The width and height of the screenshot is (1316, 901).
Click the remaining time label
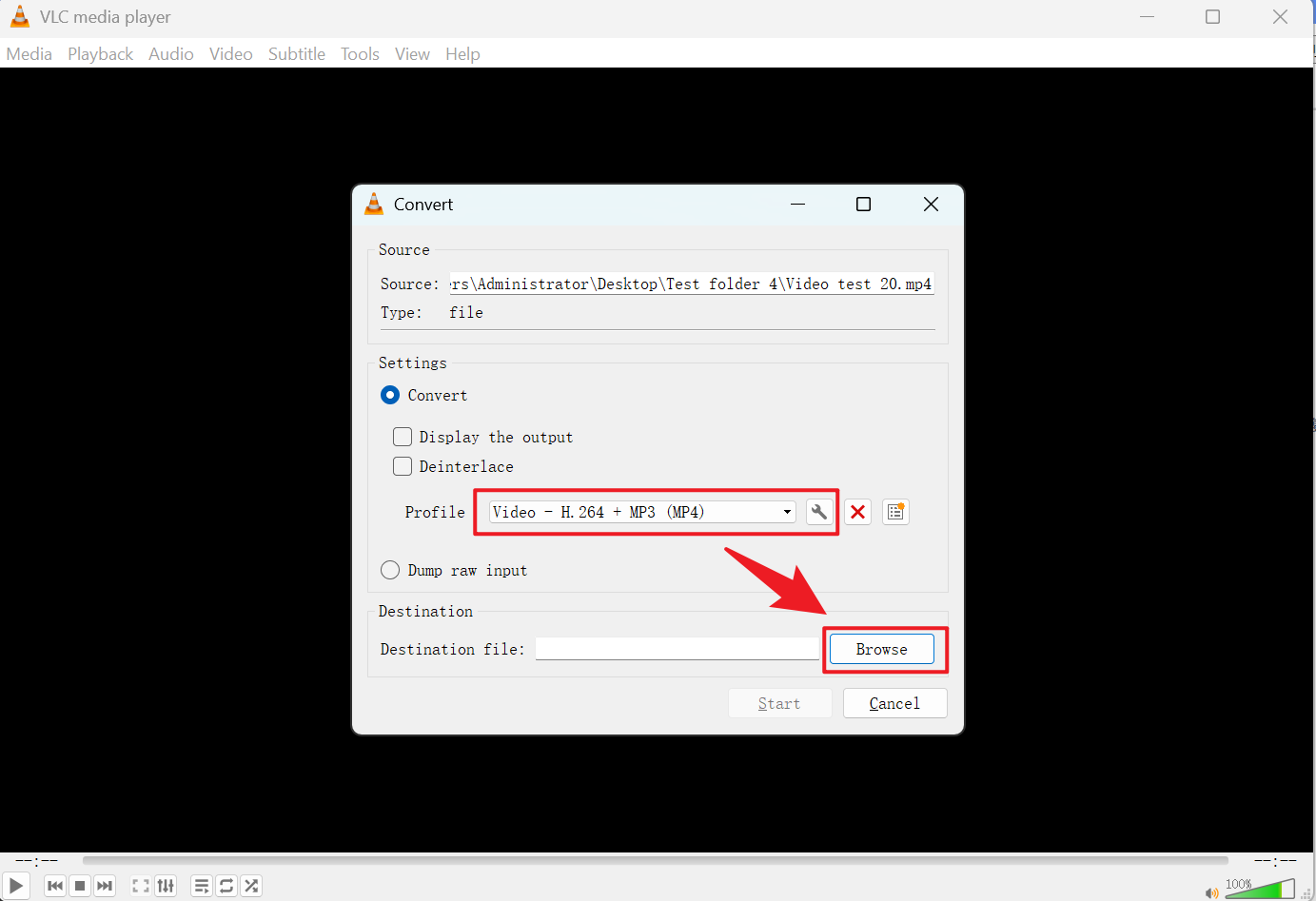tap(1275, 860)
